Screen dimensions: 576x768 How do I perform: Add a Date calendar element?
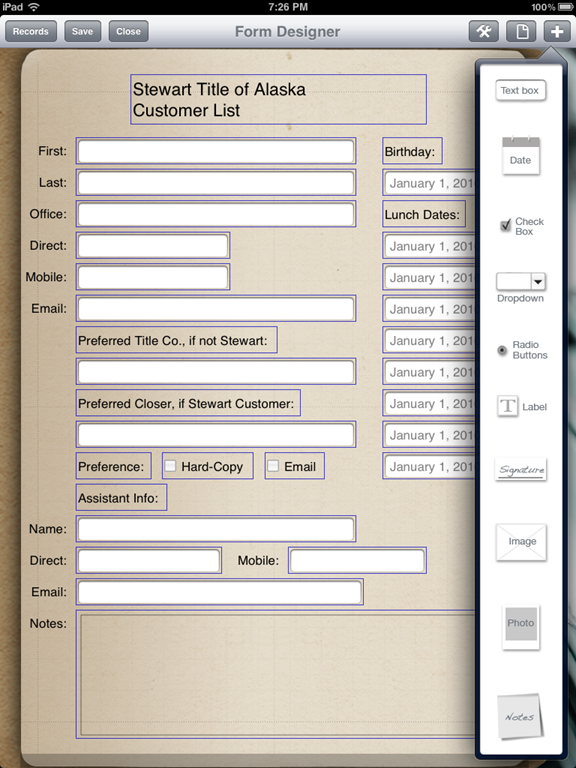coord(521,156)
